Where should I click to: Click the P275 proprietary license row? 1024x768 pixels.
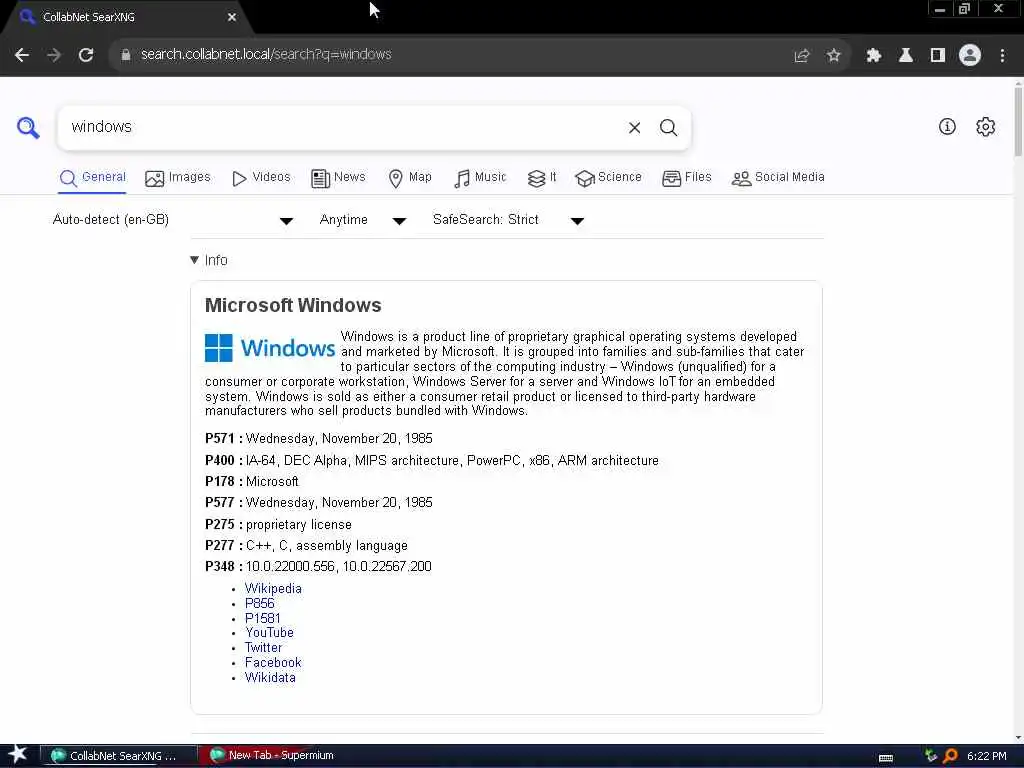click(278, 525)
